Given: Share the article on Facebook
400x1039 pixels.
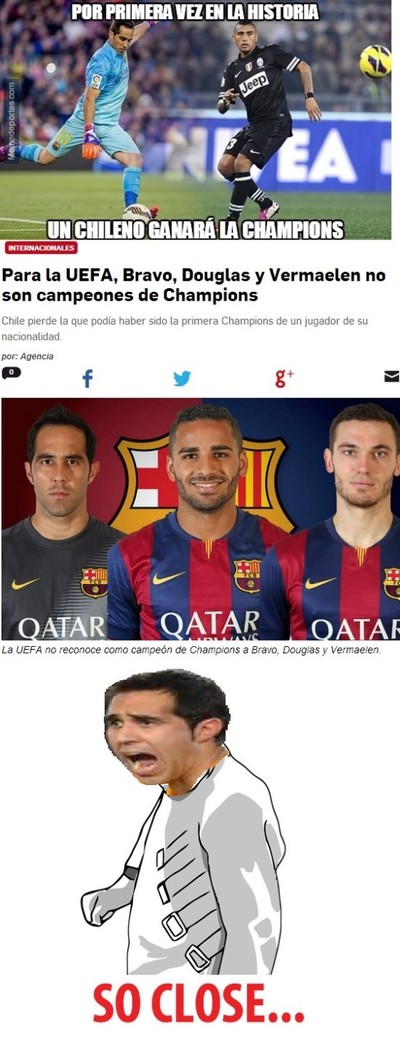Looking at the screenshot, I should coord(87,378).
